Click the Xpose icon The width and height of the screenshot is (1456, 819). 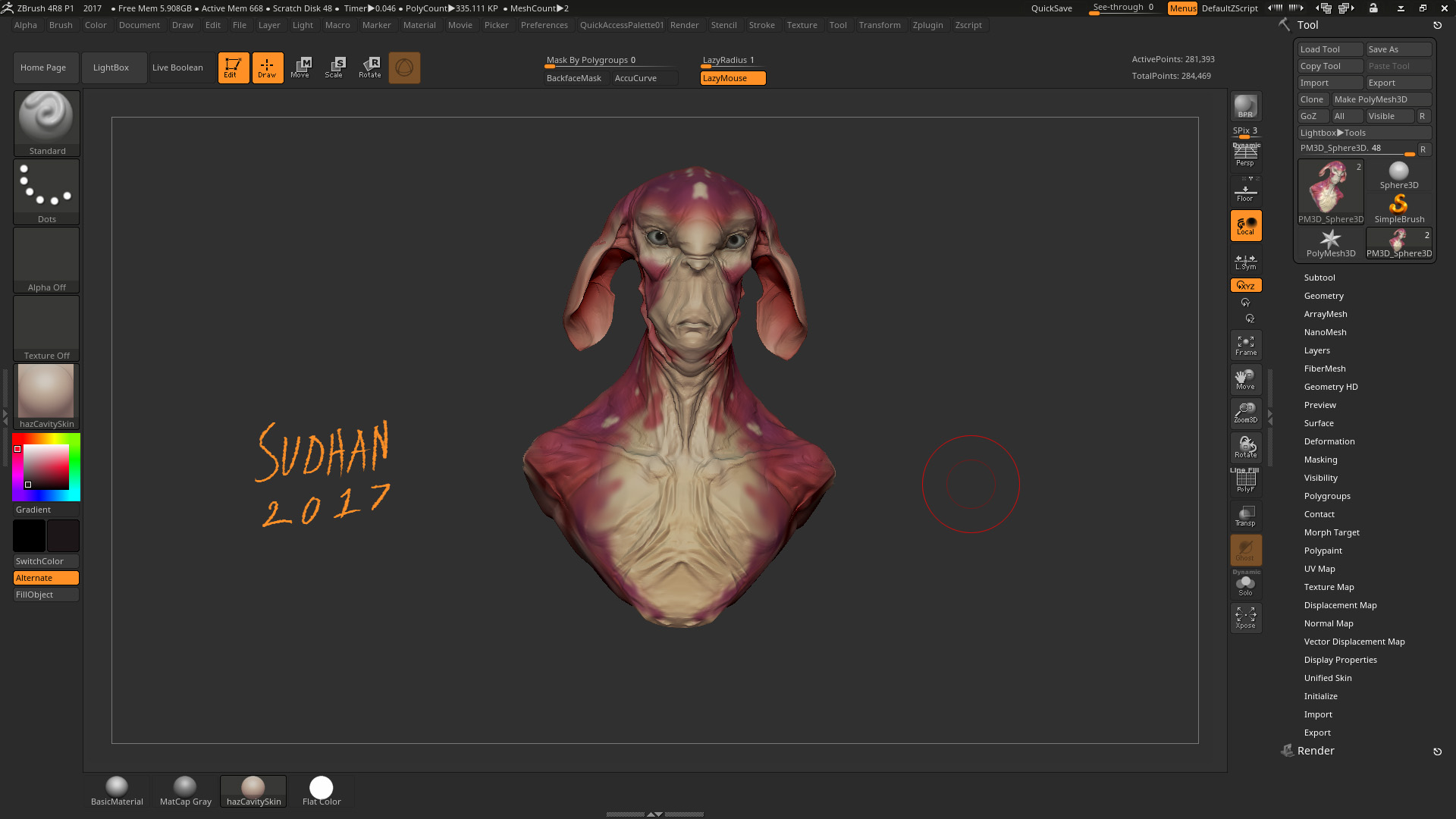coord(1246,618)
